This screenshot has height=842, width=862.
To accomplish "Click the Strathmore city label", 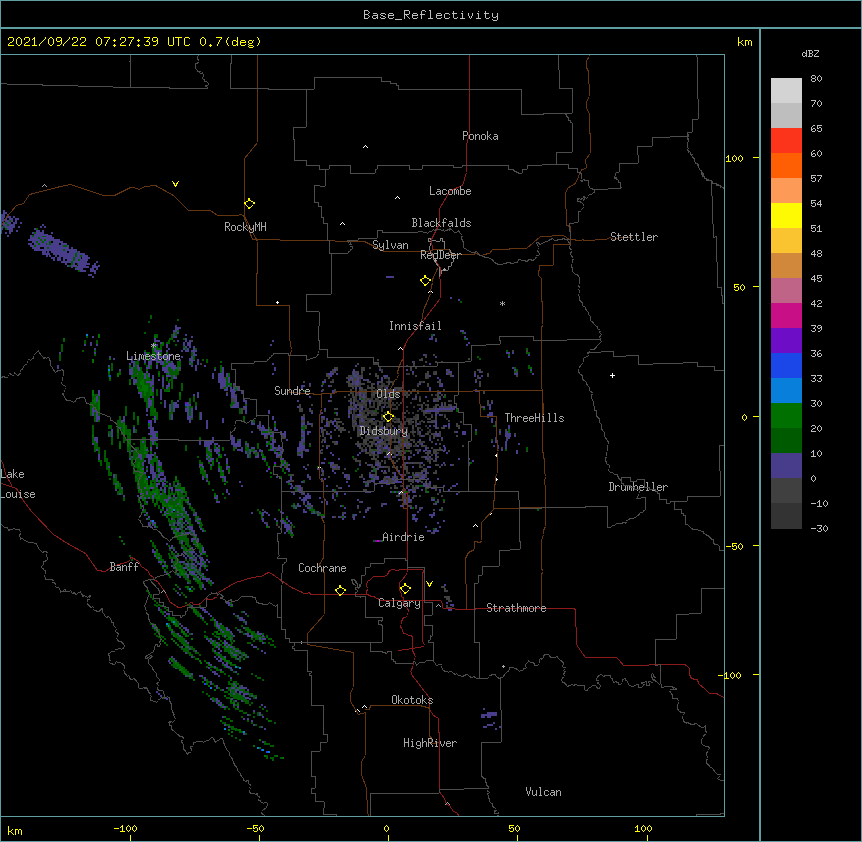I will (x=516, y=608).
